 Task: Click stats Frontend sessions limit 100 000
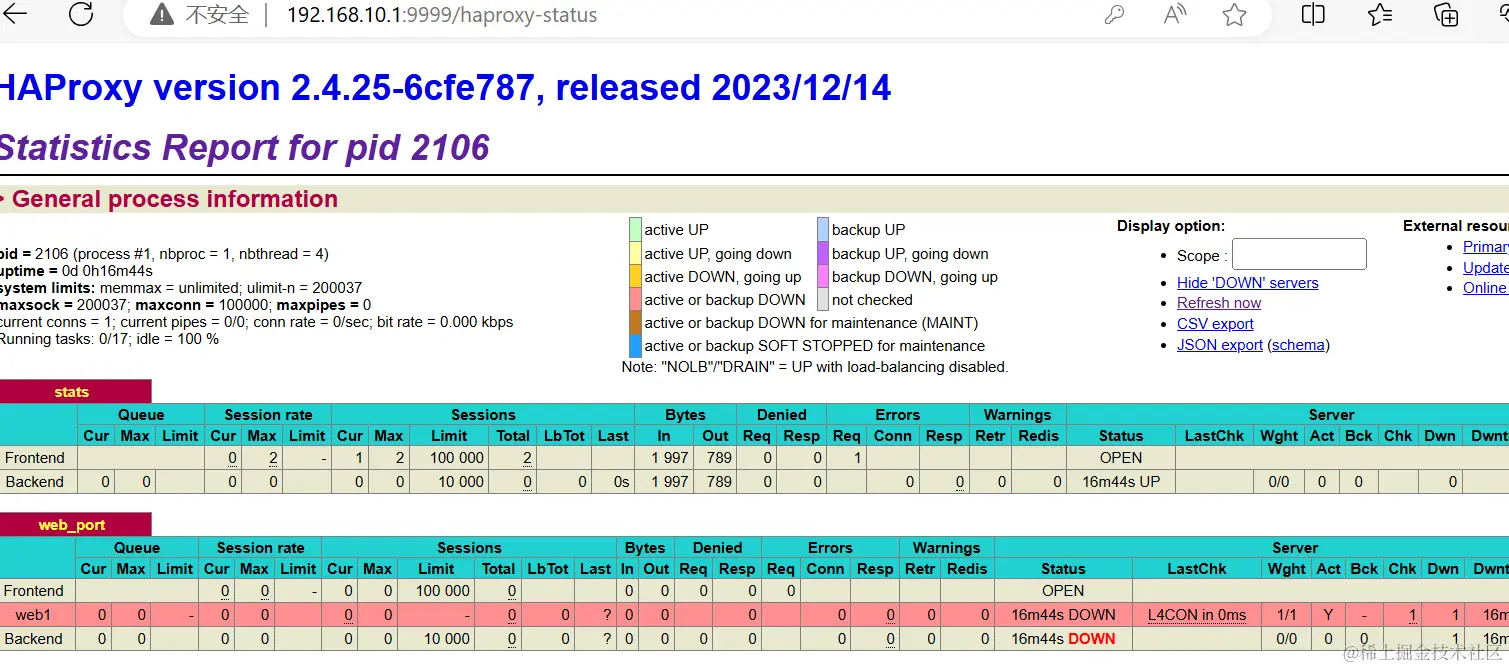456,458
